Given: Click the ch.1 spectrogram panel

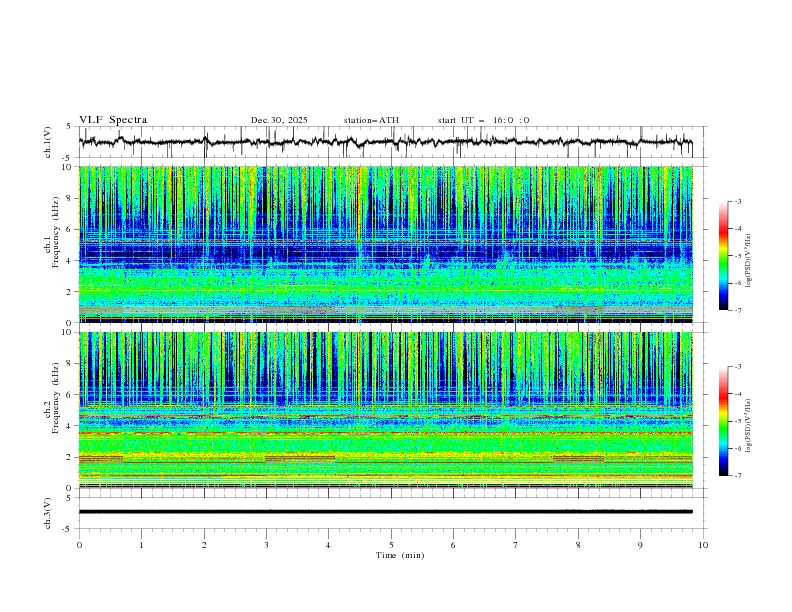Looking at the screenshot, I should pos(385,244).
